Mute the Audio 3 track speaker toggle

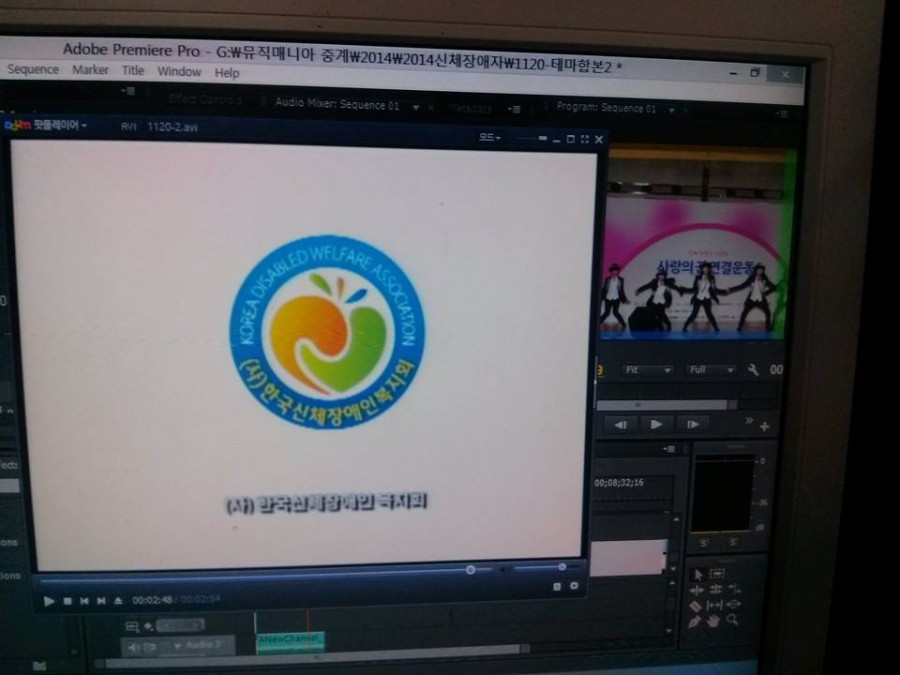tap(134, 647)
